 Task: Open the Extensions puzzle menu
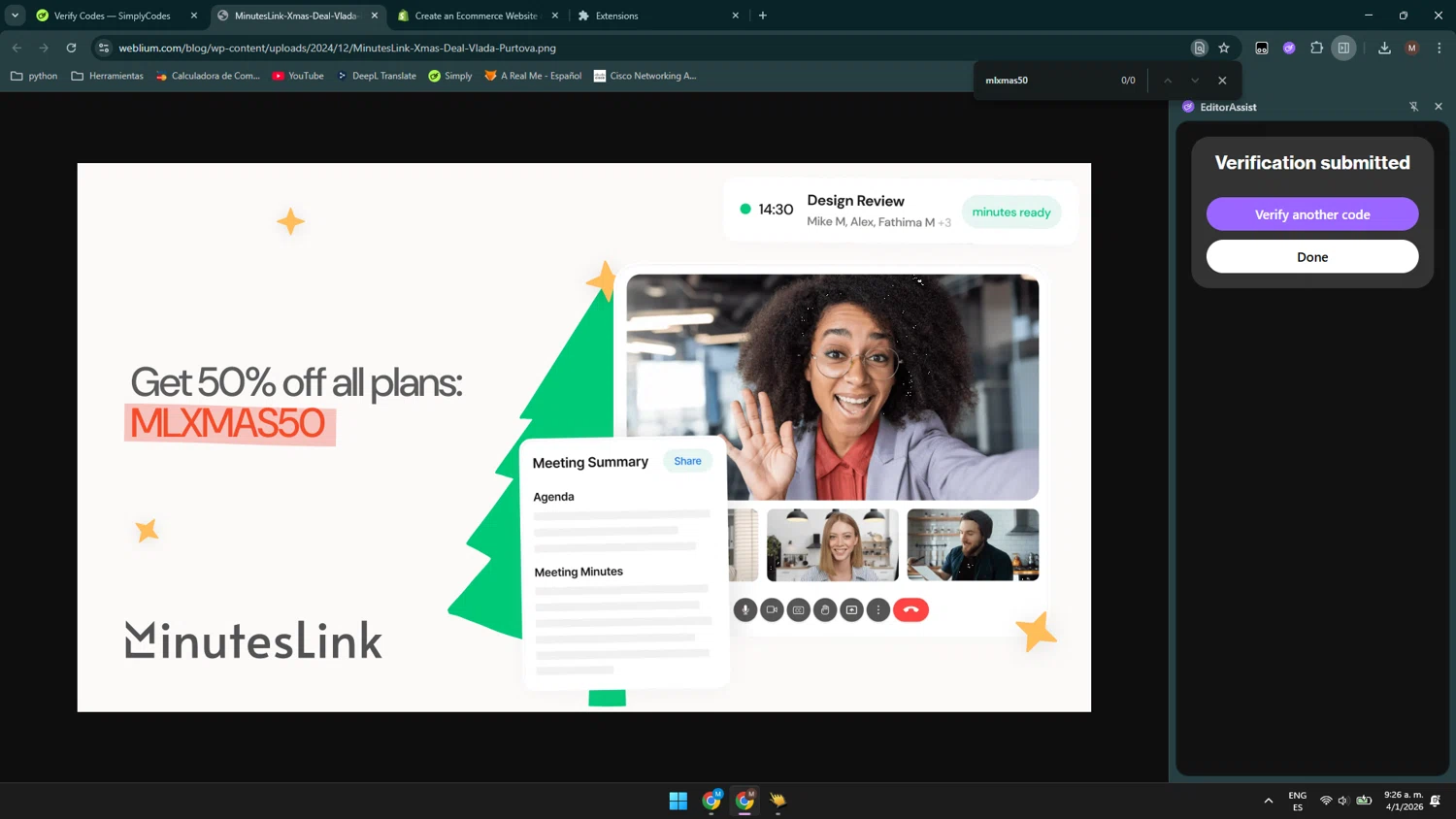click(x=1316, y=48)
